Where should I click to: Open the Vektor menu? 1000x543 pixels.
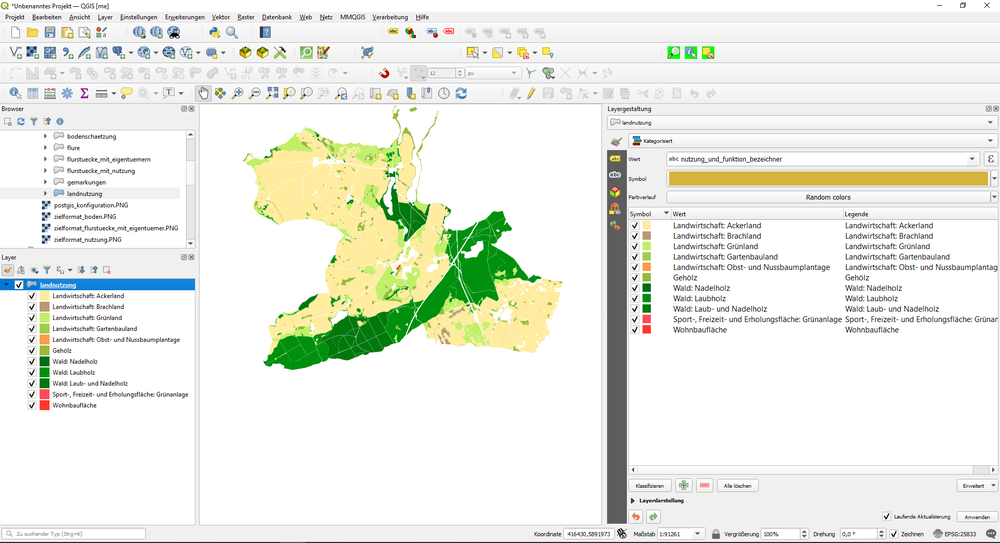(x=220, y=17)
